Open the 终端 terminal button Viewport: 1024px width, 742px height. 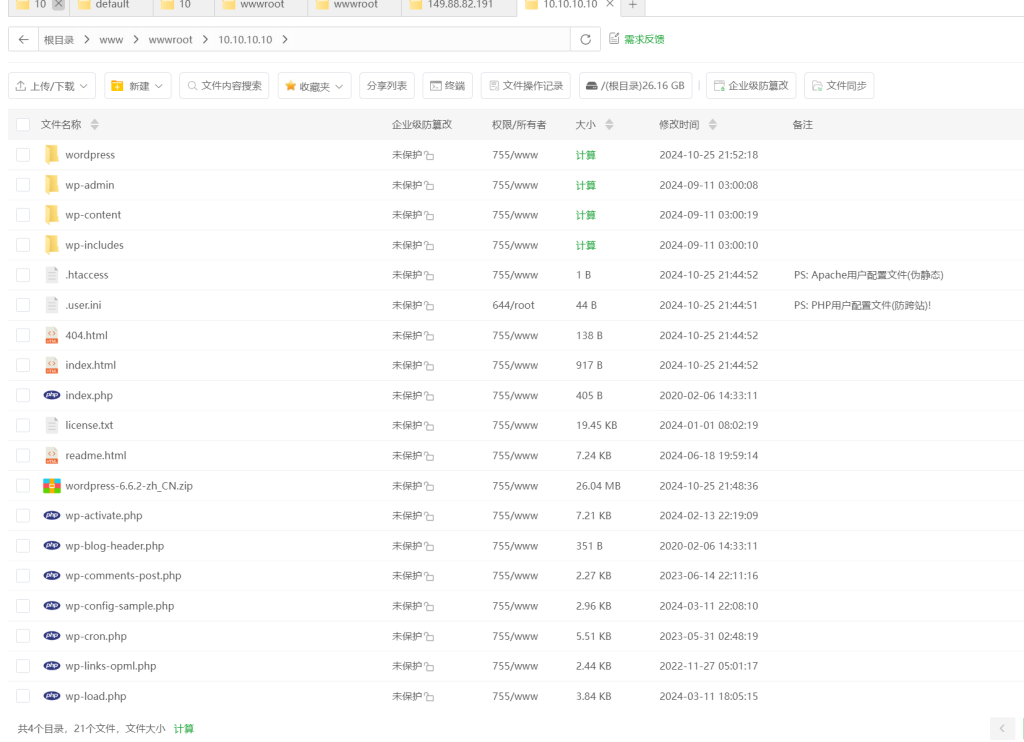coord(447,86)
